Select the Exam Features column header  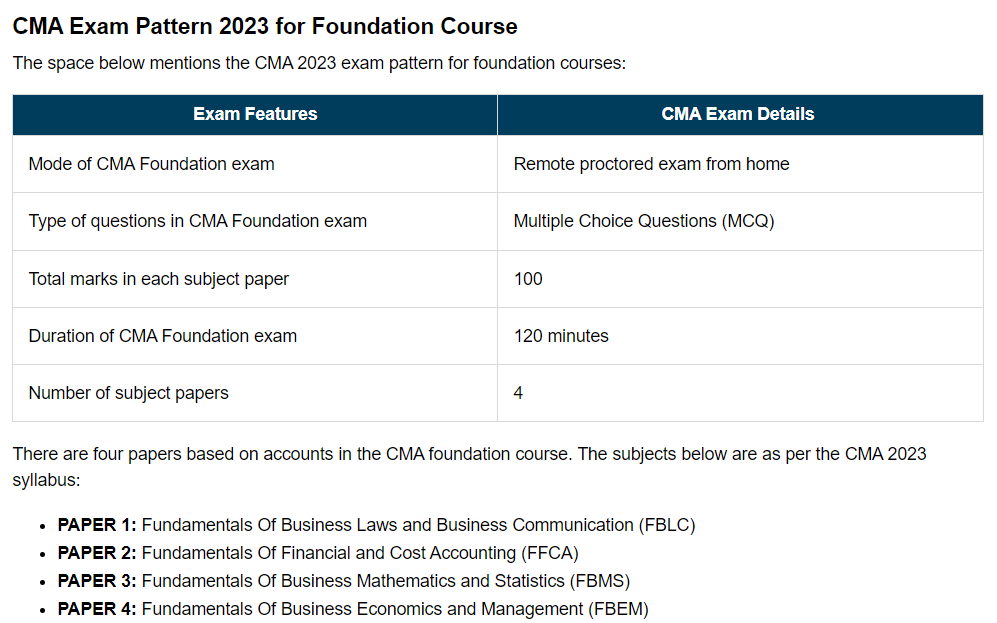255,114
